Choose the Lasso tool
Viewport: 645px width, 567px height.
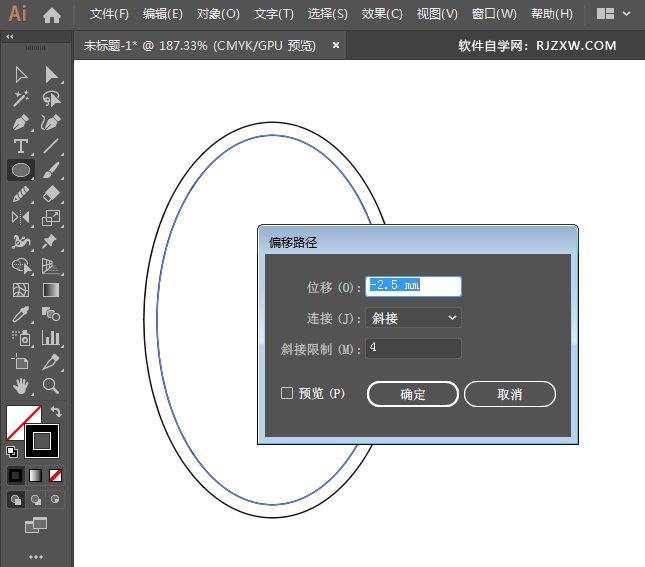[51, 99]
